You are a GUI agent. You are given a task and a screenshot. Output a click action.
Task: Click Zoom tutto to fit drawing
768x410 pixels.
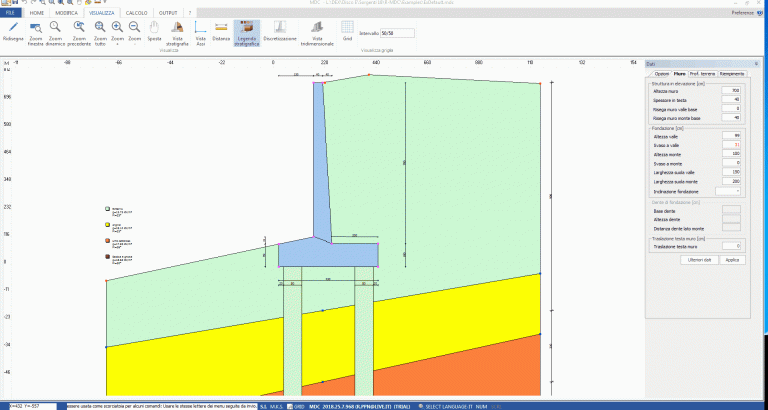click(100, 31)
